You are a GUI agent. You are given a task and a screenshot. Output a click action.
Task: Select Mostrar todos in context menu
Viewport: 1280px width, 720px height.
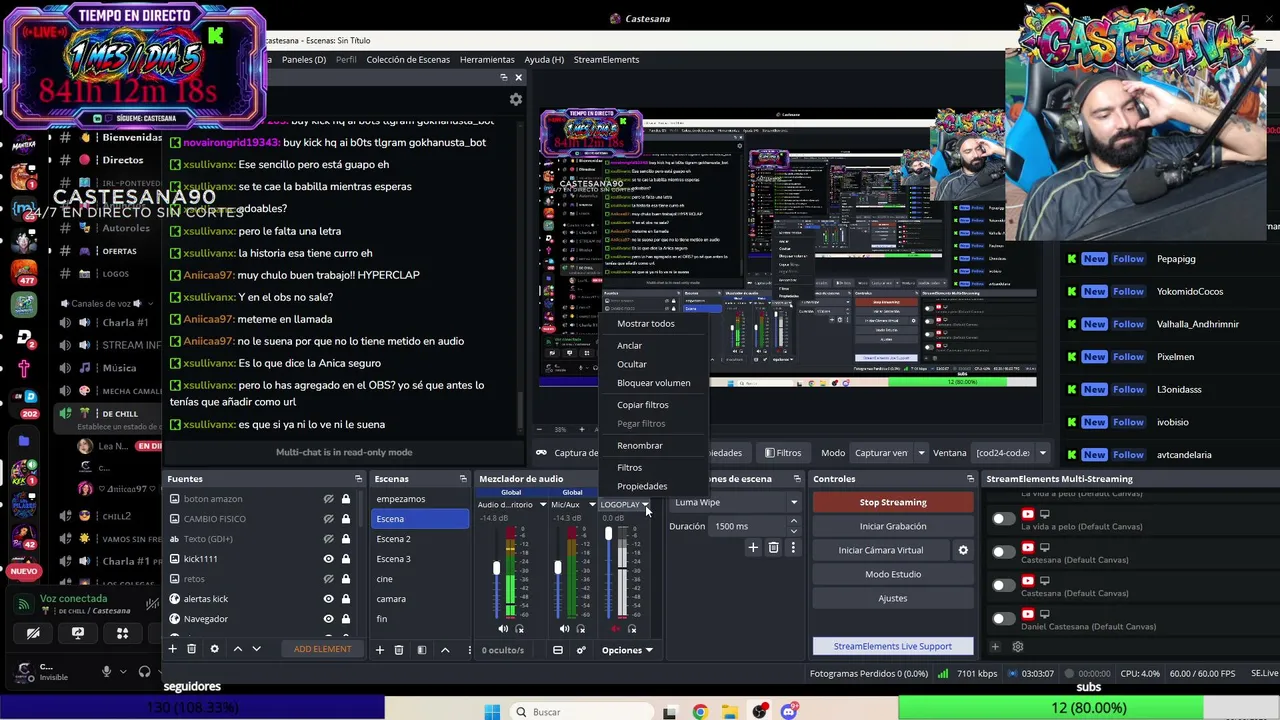pos(646,324)
